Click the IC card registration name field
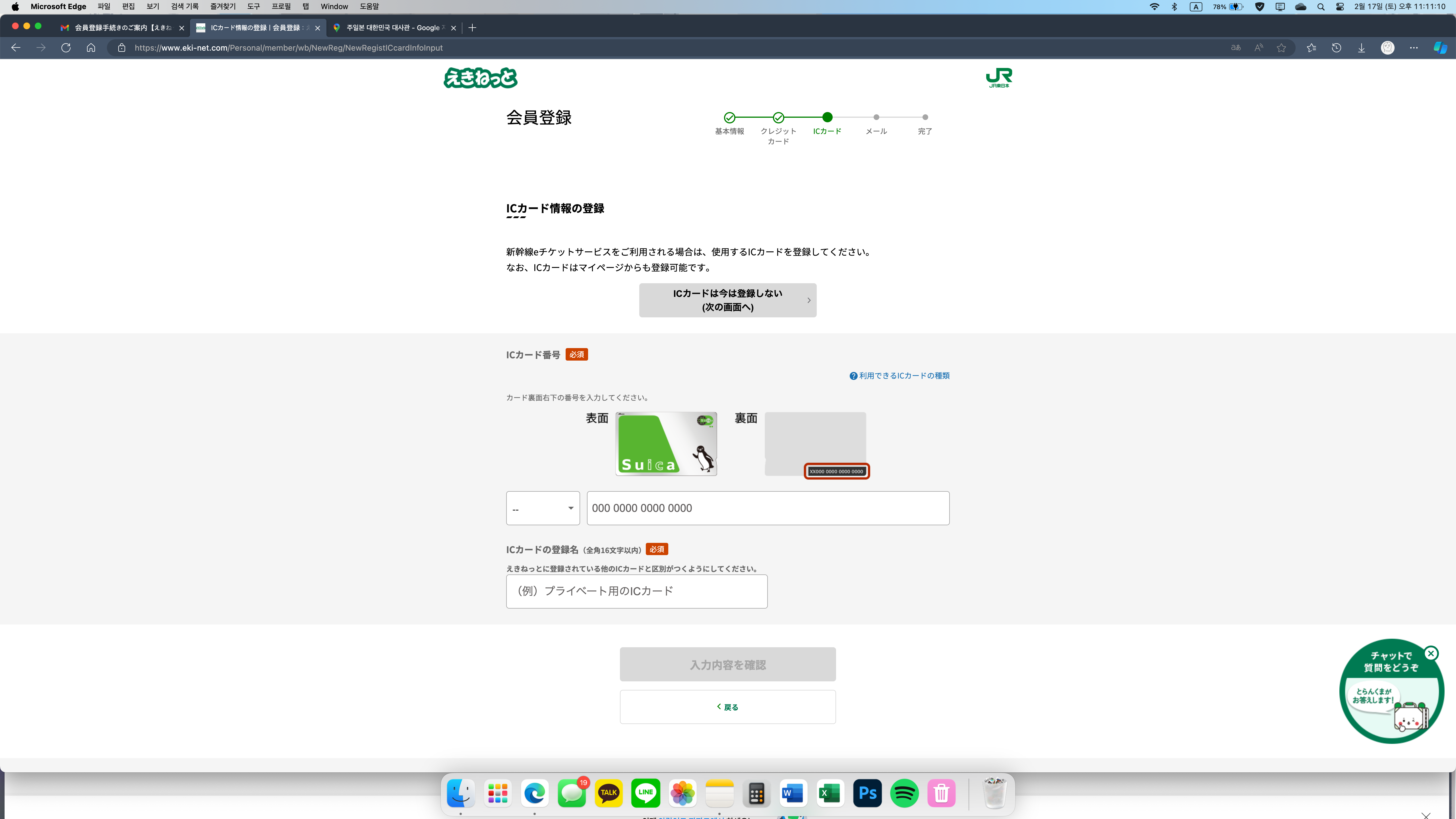 [636, 591]
